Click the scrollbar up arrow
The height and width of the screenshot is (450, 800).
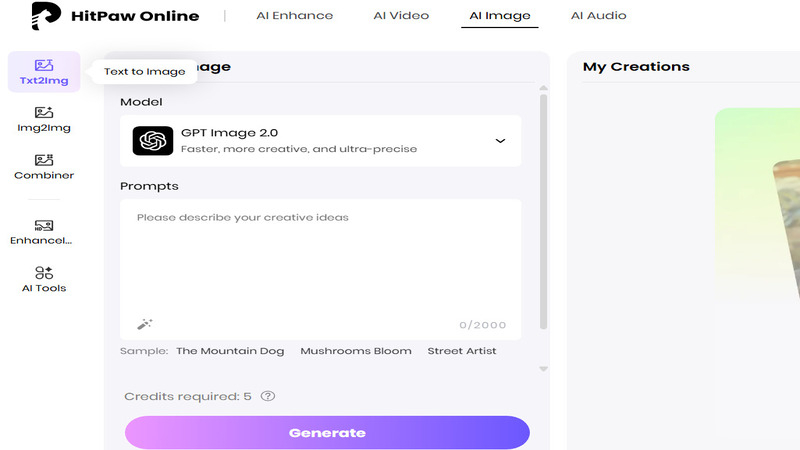coord(543,88)
